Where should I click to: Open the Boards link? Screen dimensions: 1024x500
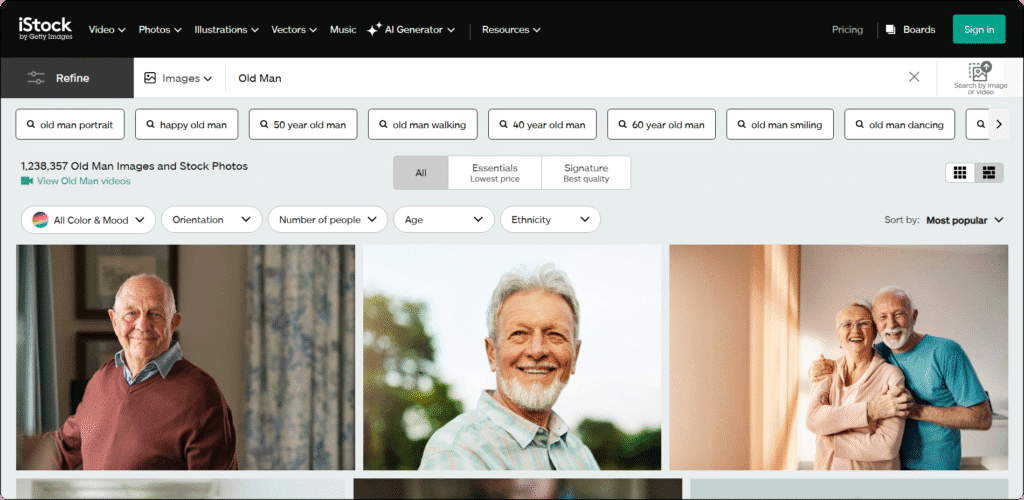(x=910, y=29)
